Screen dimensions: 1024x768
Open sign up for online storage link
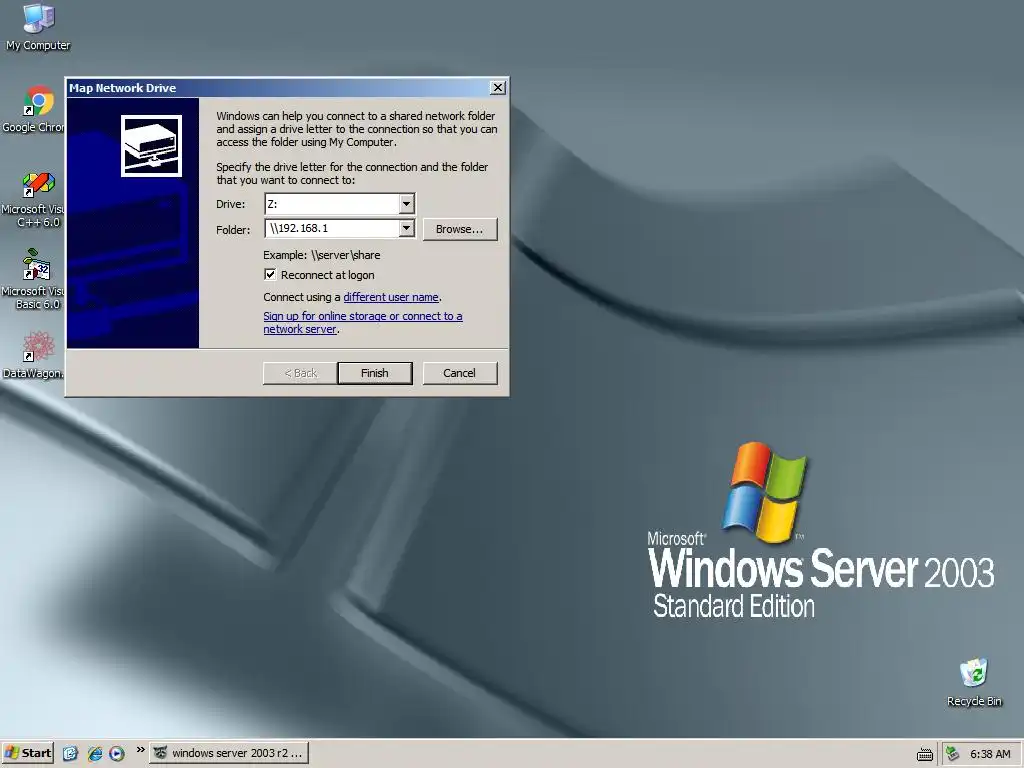(x=362, y=323)
